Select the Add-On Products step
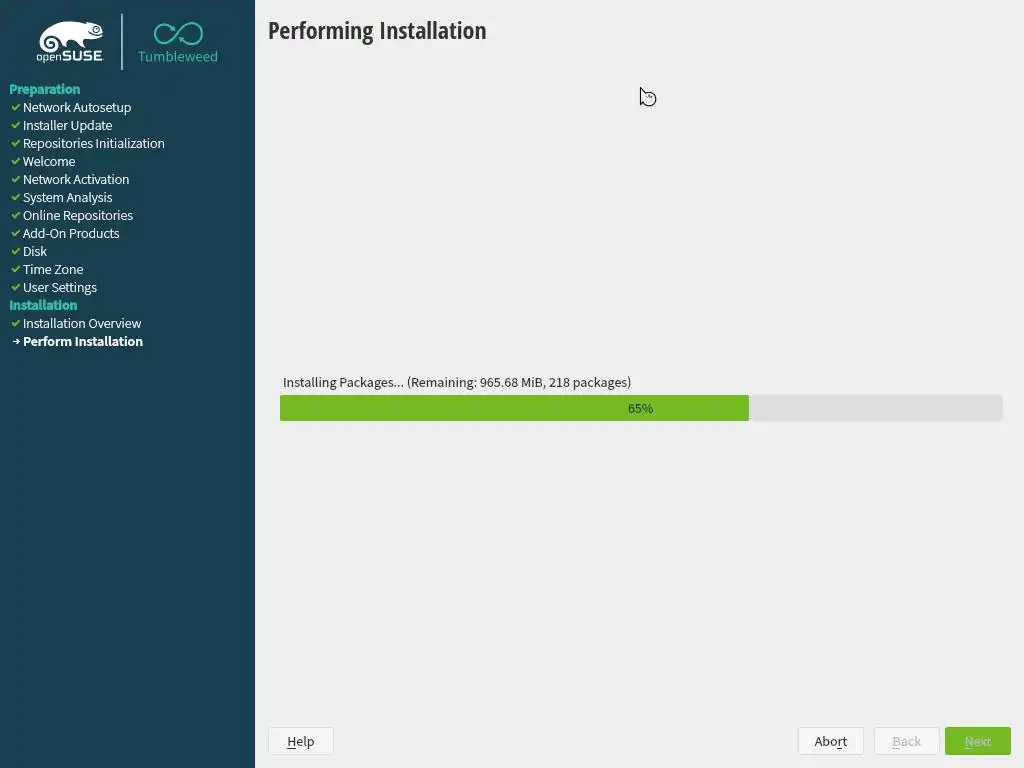1024x768 pixels. [x=71, y=233]
